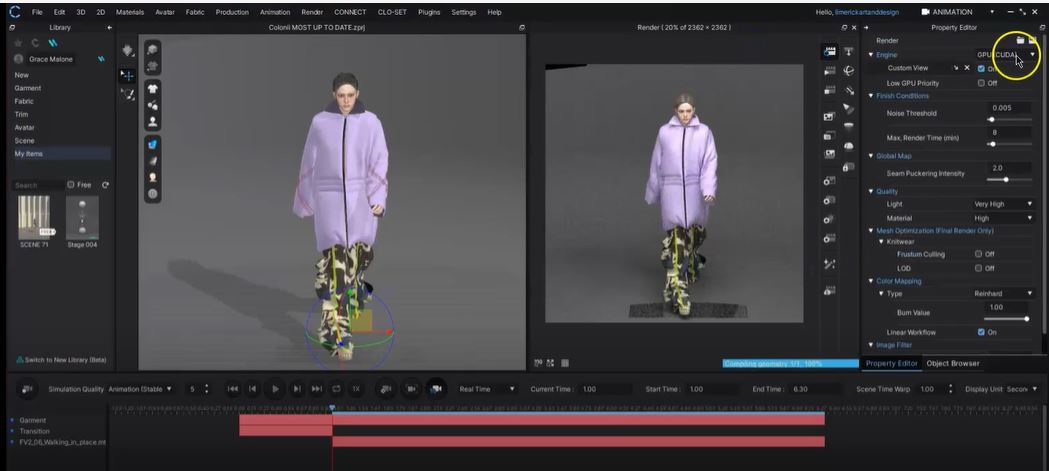Click Switch to New Library (Beta)
This screenshot has width=1049, height=471.
[x=60, y=360]
